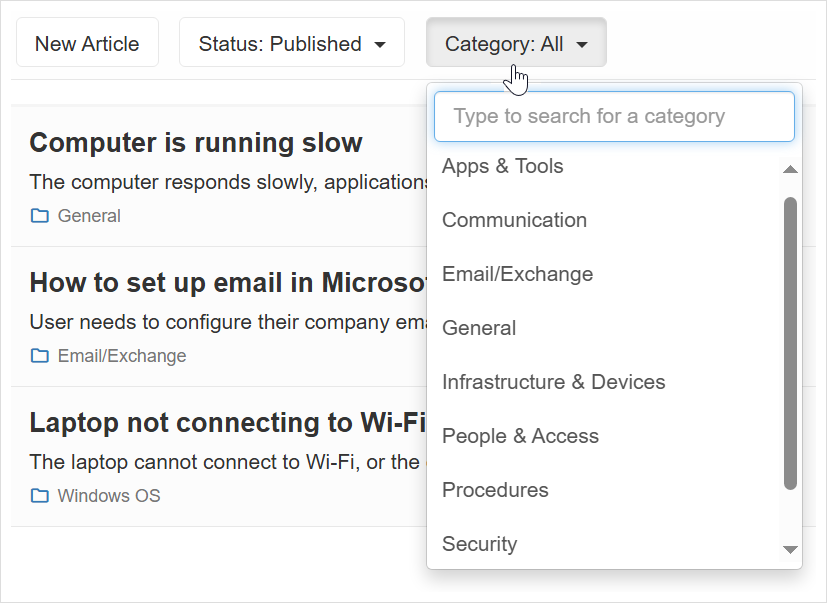Screen dimensions: 827x603
Task: Click folder icon beside Email/Exchange category
Action: tap(40, 356)
